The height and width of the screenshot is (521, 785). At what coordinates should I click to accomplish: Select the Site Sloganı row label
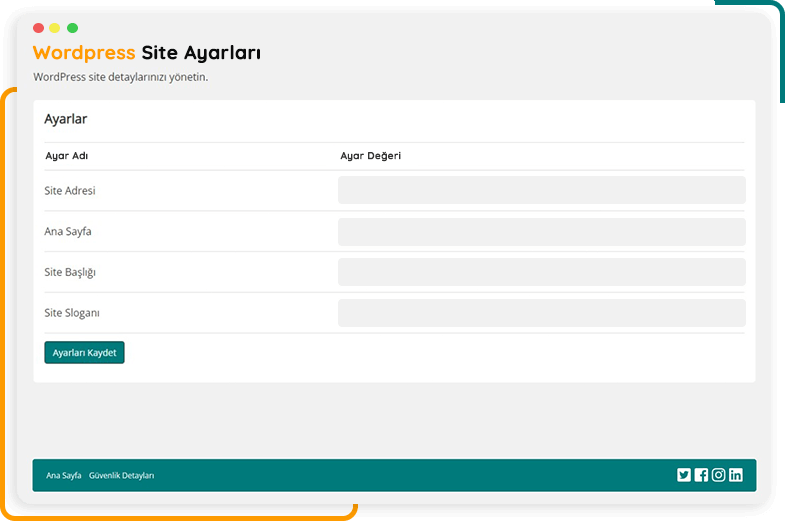point(72,313)
